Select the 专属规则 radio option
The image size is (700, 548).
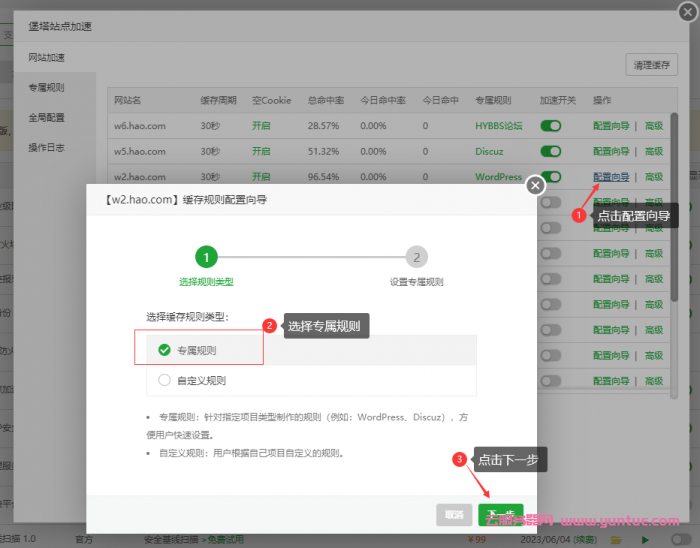(165, 350)
